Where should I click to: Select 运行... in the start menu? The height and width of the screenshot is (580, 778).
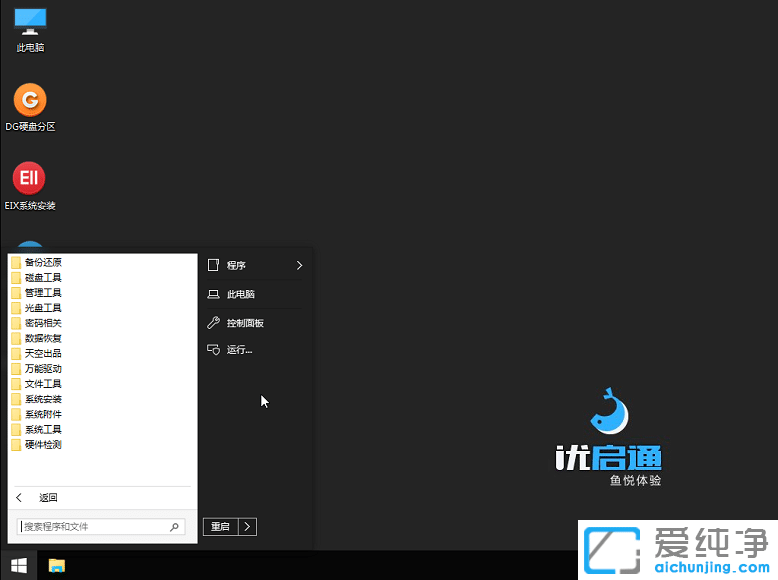239,350
